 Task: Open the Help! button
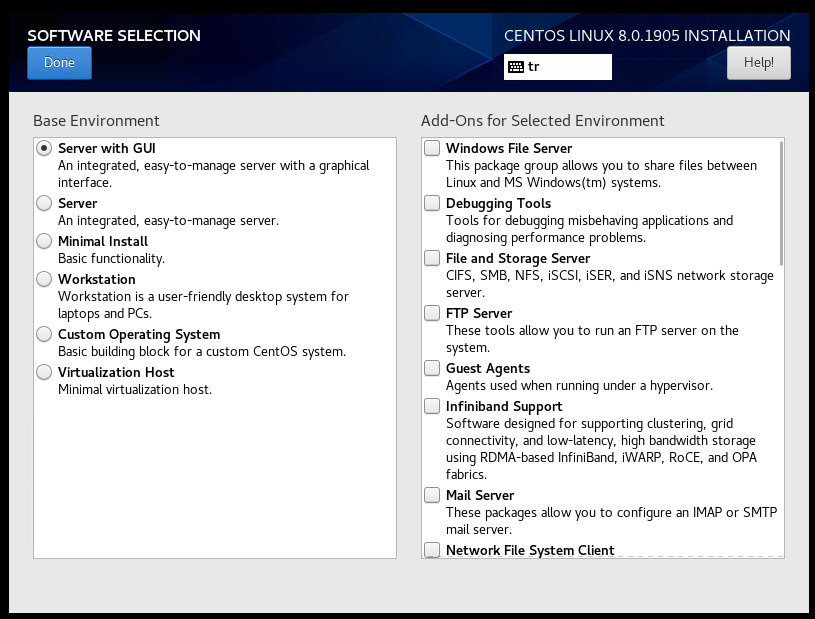(x=758, y=63)
